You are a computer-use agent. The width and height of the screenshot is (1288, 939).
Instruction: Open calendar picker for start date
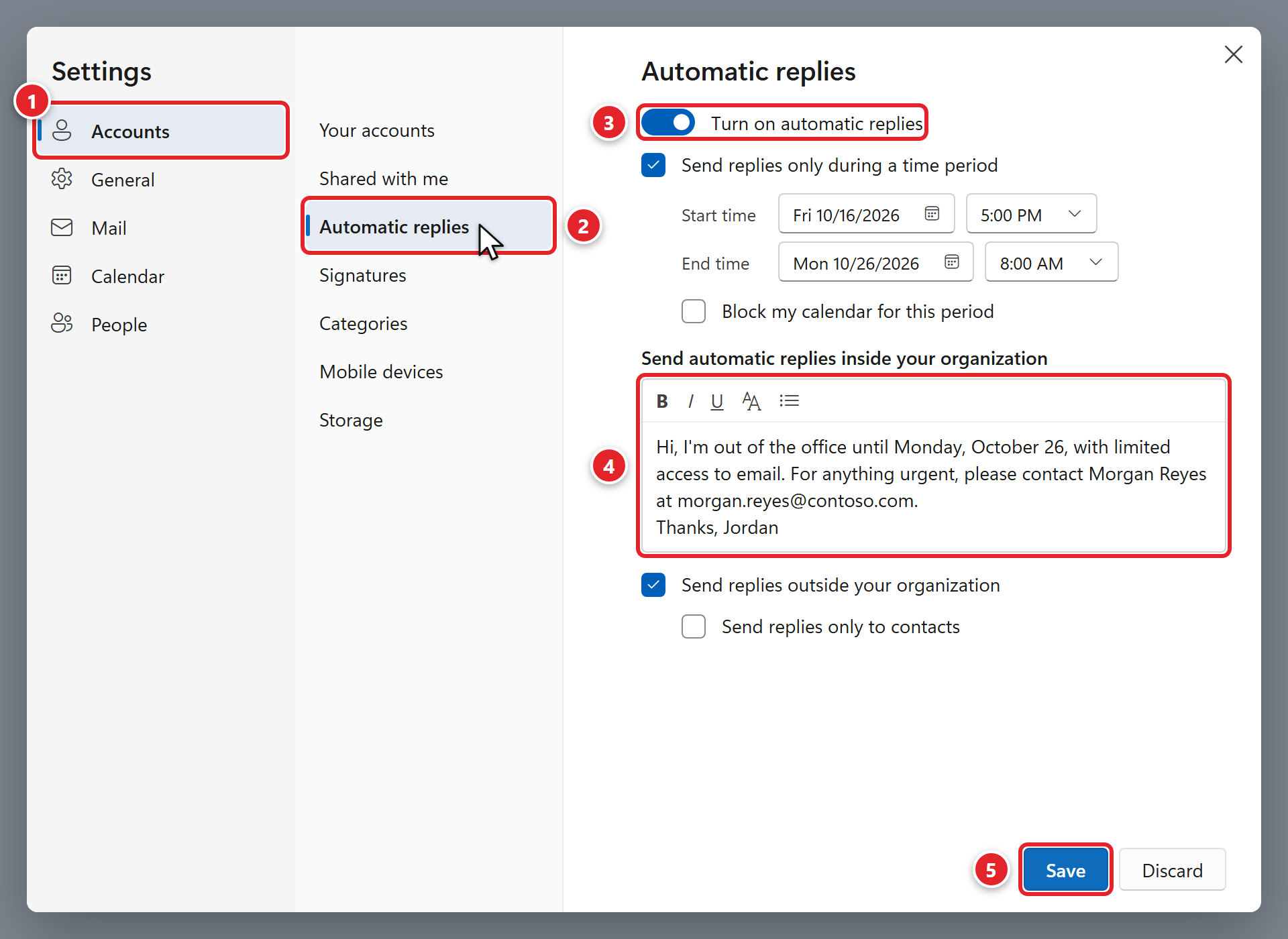932,213
